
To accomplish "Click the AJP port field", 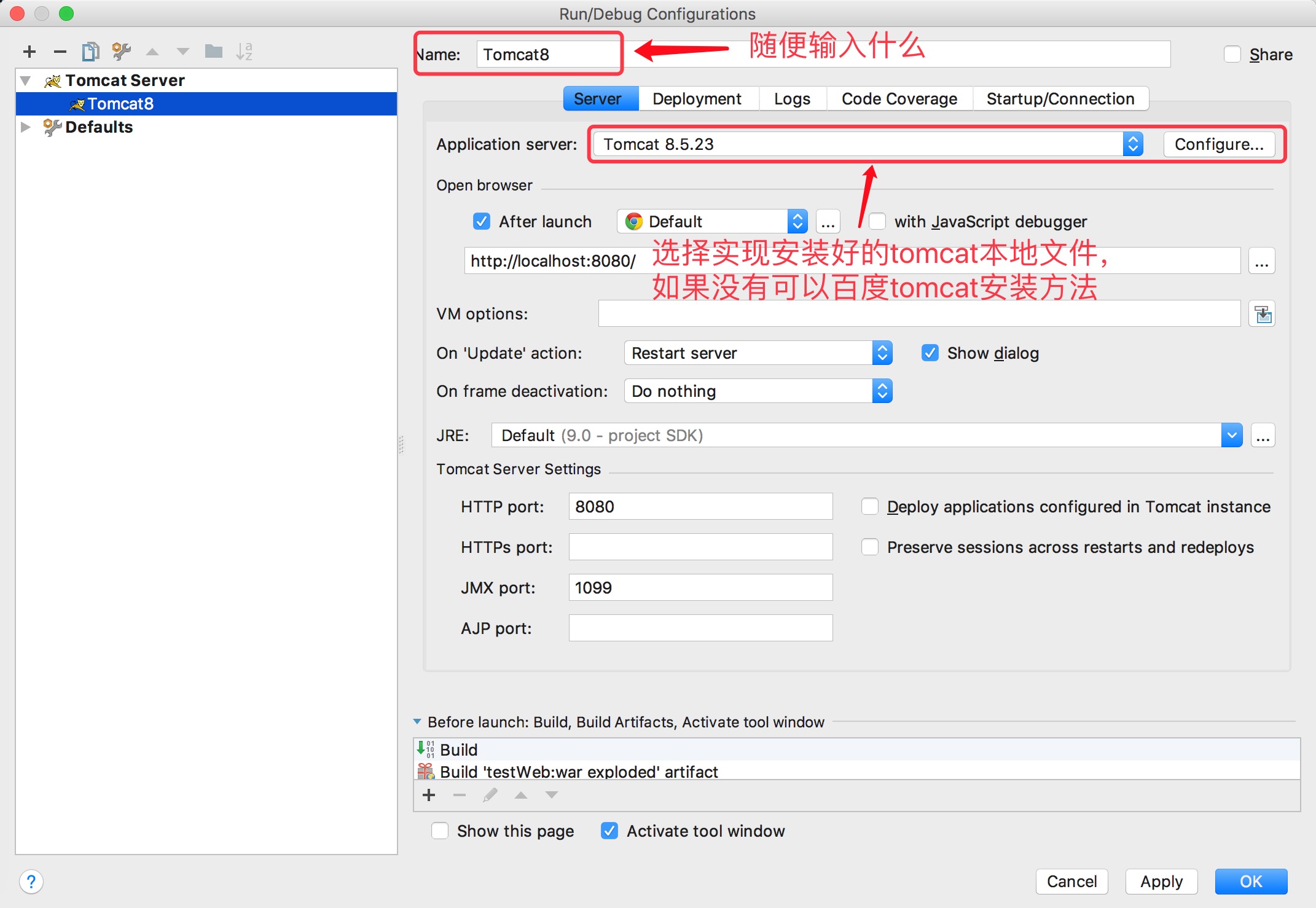I will click(x=700, y=628).
